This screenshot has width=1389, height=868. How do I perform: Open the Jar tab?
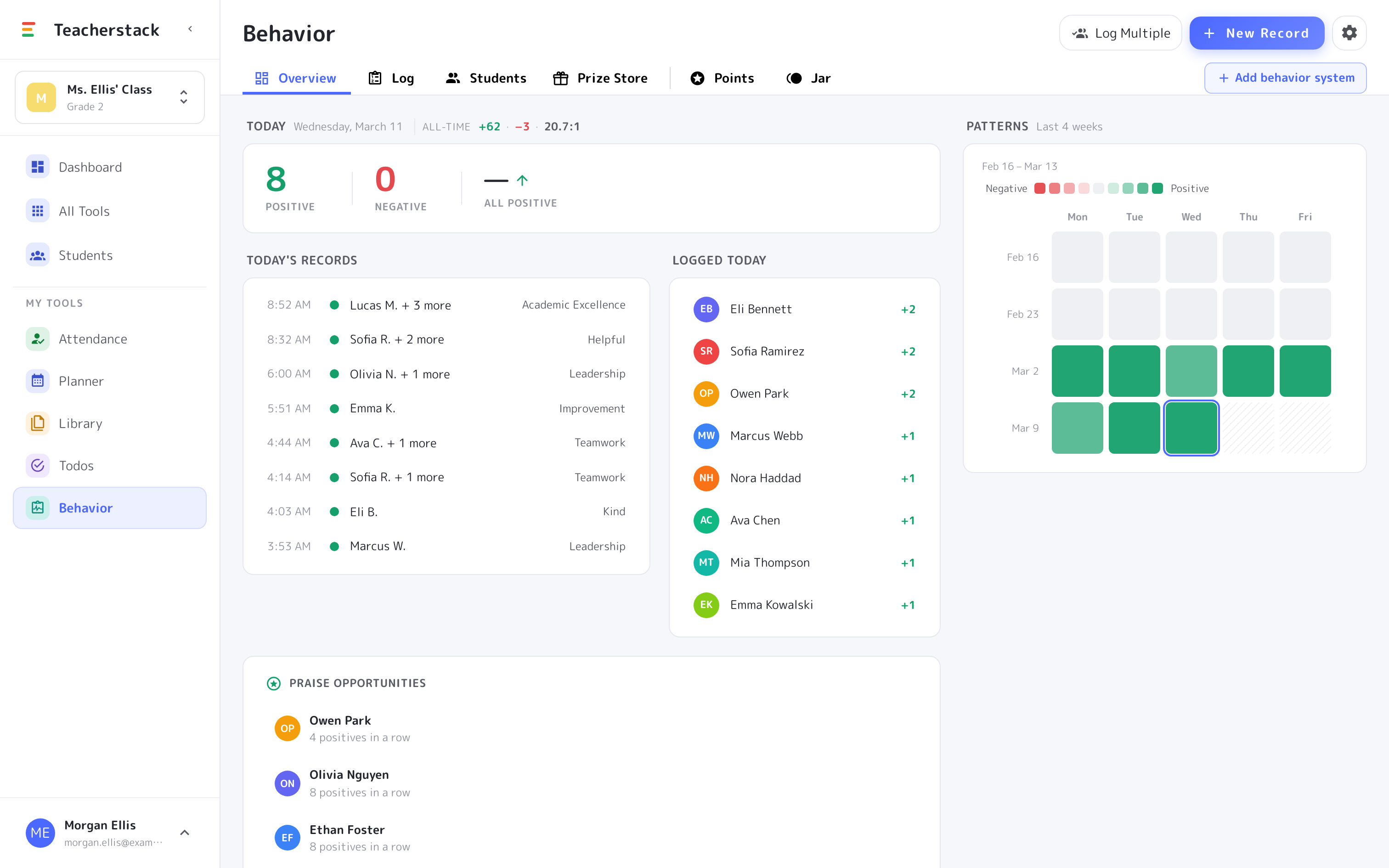point(809,78)
